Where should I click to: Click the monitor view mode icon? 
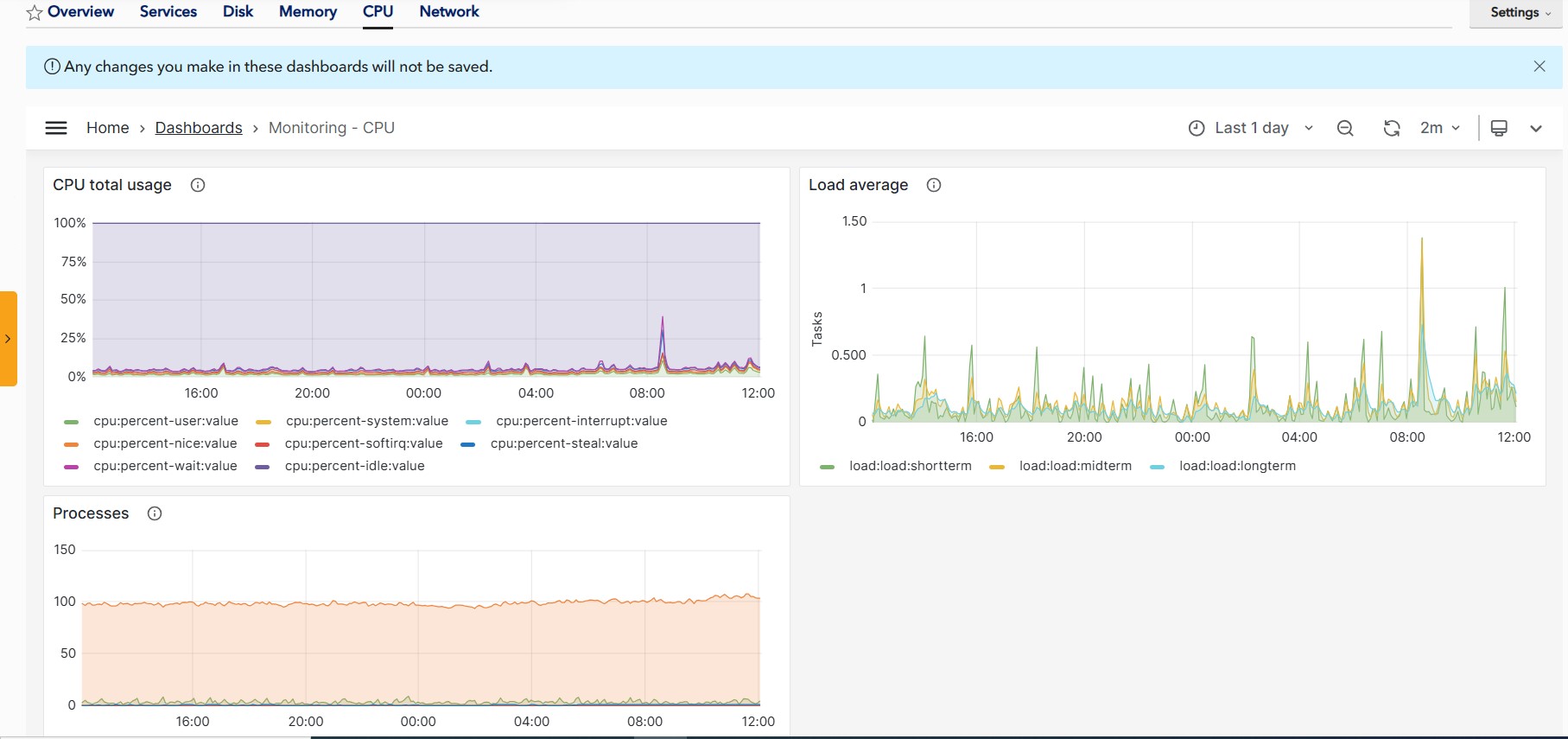(1499, 128)
